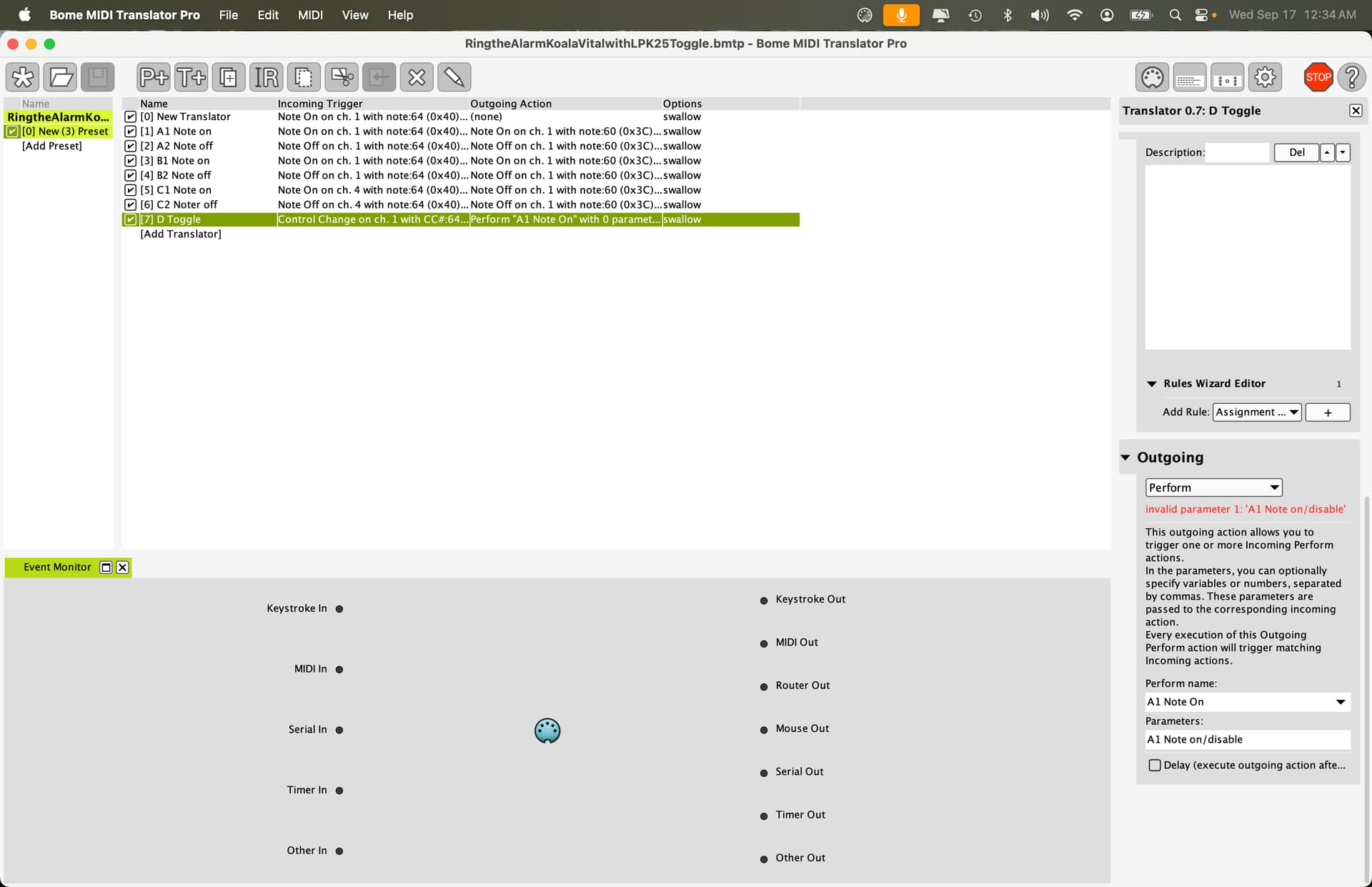The height and width of the screenshot is (887, 1372).
Task: Add a new preset with the P+ icon
Action: coord(154,77)
